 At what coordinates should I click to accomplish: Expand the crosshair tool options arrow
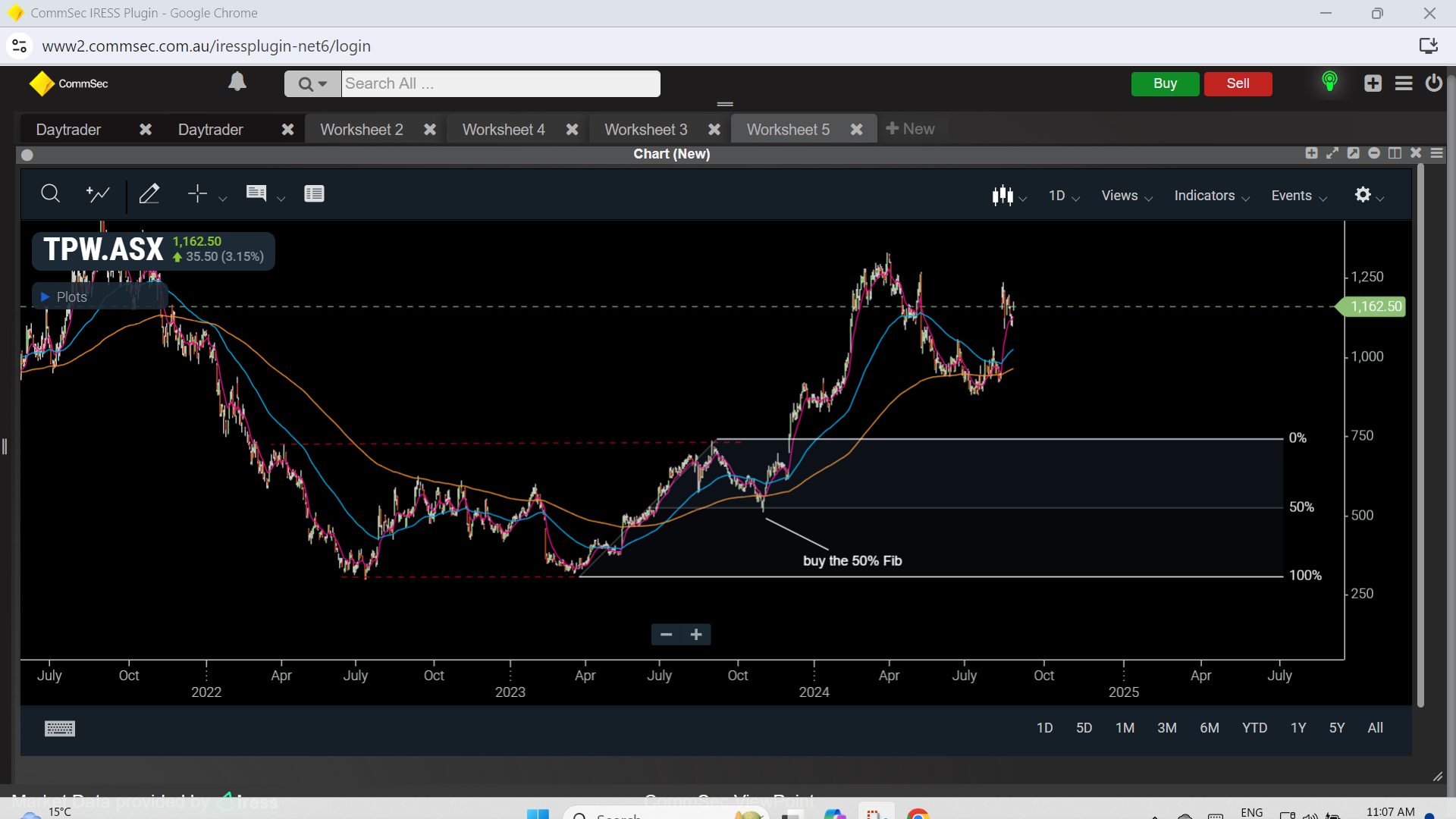coord(222,199)
